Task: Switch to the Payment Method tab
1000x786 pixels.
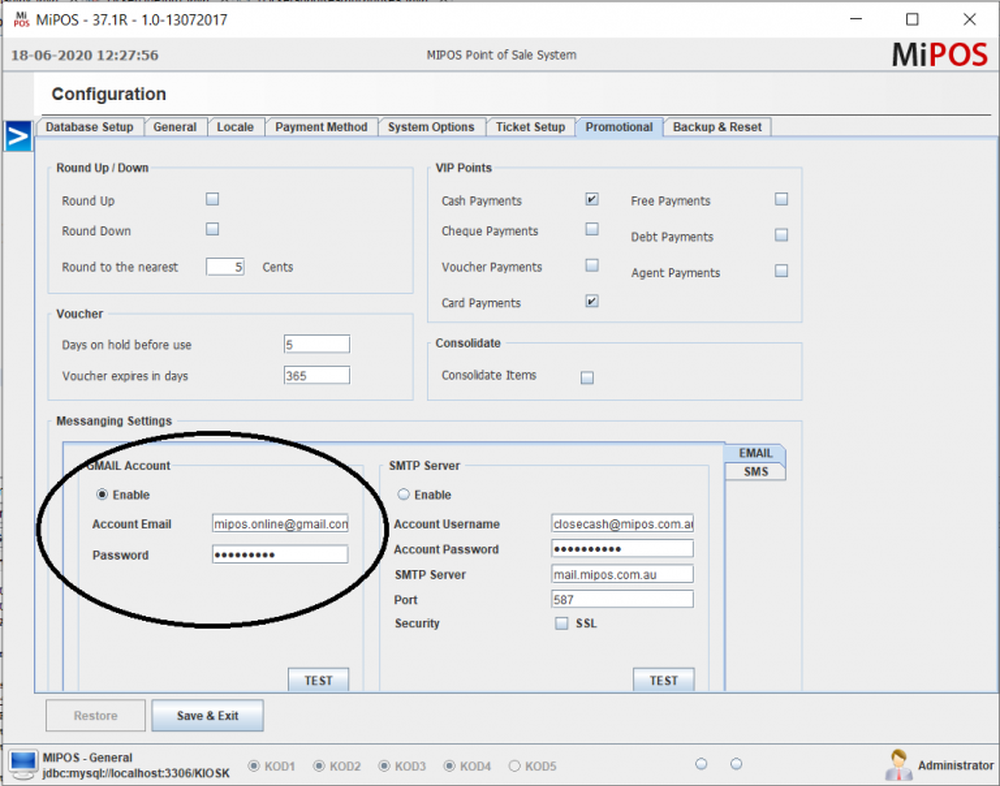Action: 321,127
